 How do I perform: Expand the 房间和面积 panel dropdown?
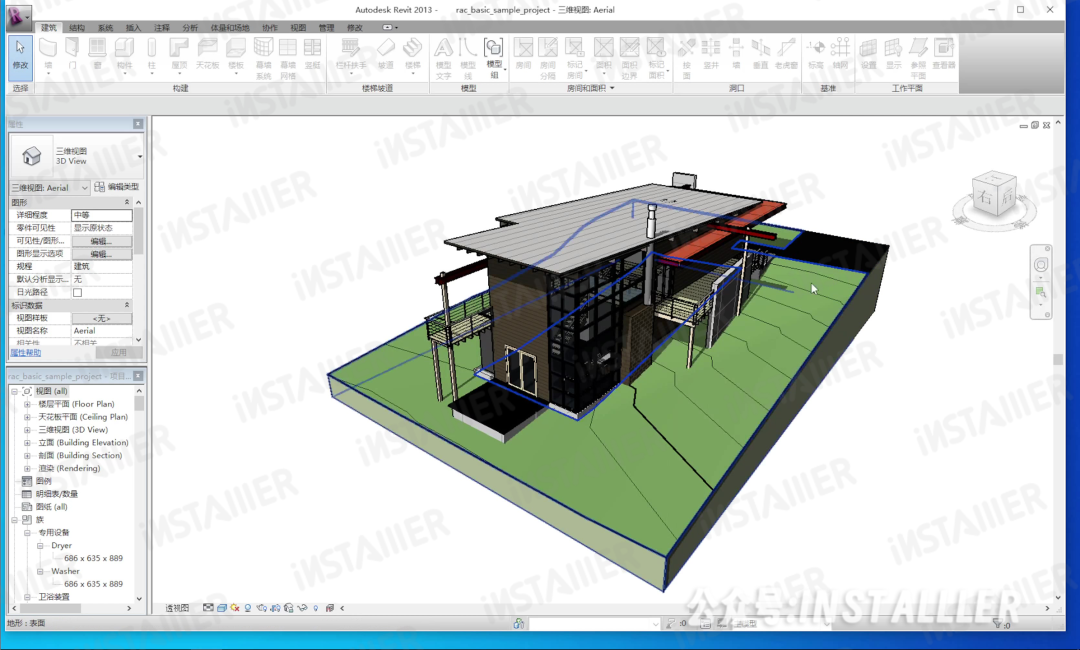591,88
